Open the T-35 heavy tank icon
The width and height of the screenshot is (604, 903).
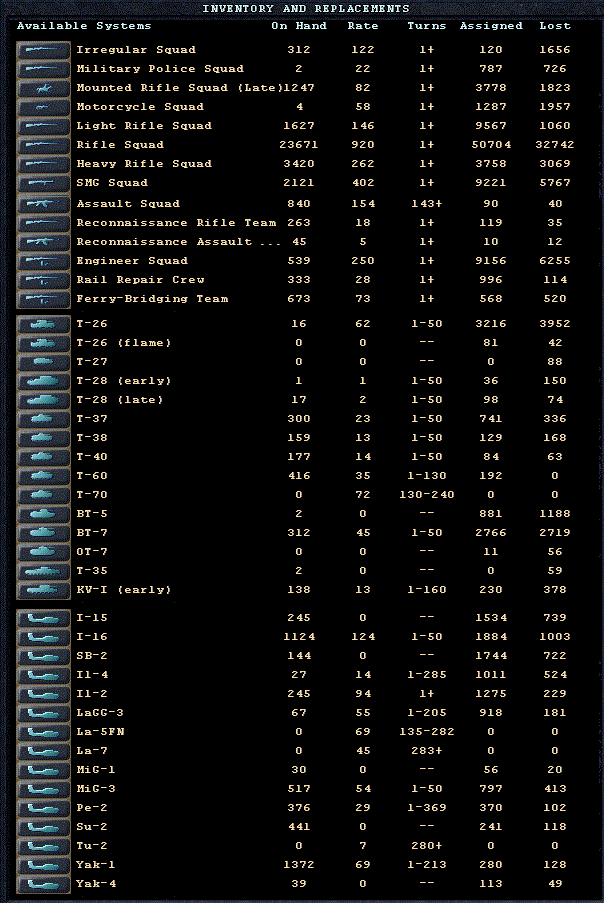pyautogui.click(x=43, y=571)
